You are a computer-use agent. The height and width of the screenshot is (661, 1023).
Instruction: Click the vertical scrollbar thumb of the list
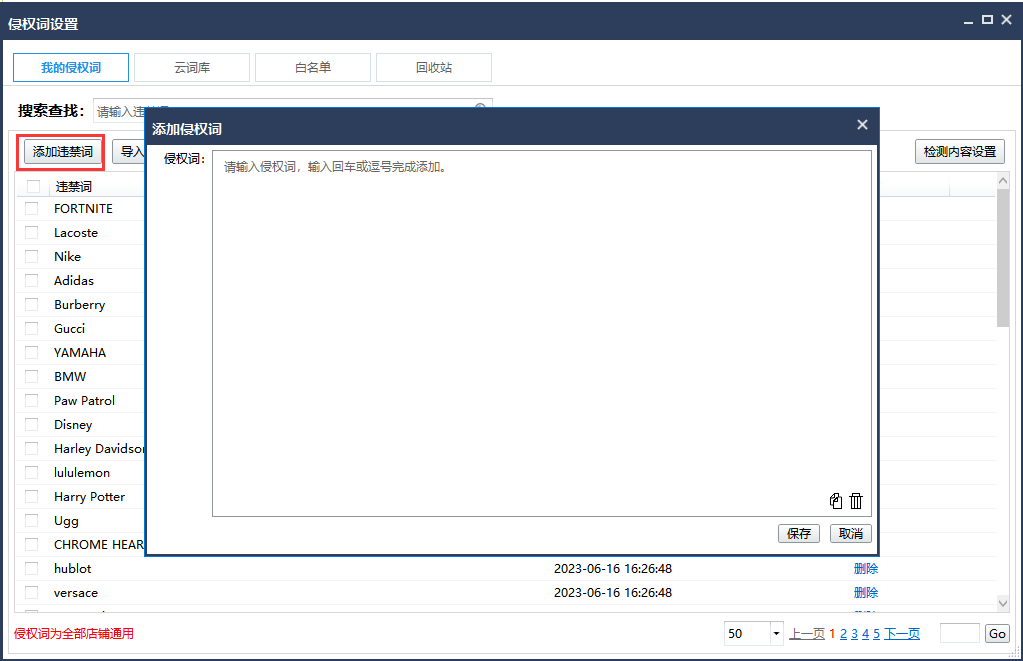[1003, 258]
